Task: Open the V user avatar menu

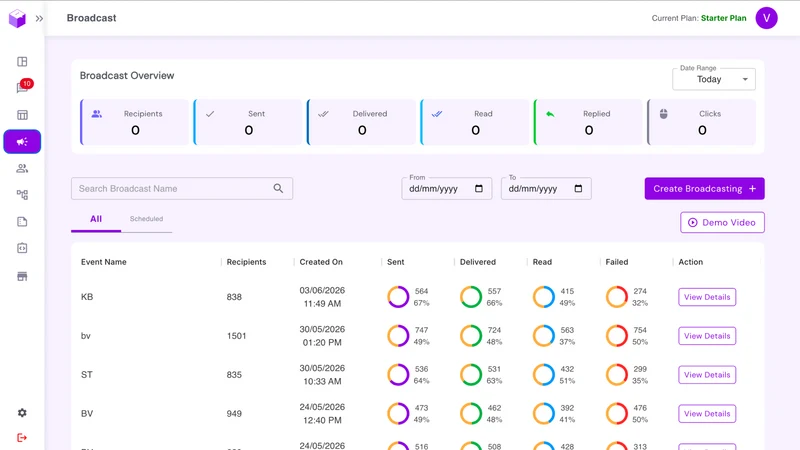Action: (x=766, y=18)
